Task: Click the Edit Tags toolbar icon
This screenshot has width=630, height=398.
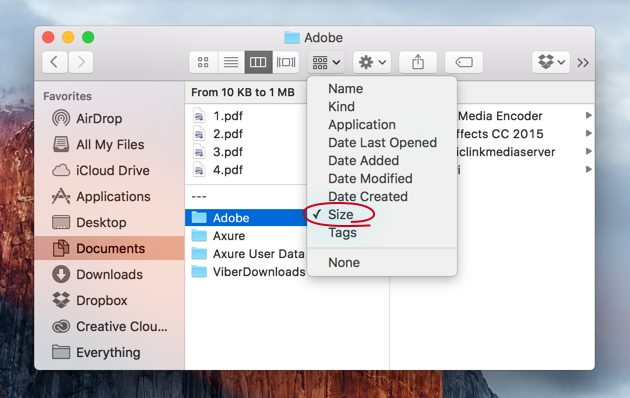Action: [464, 62]
